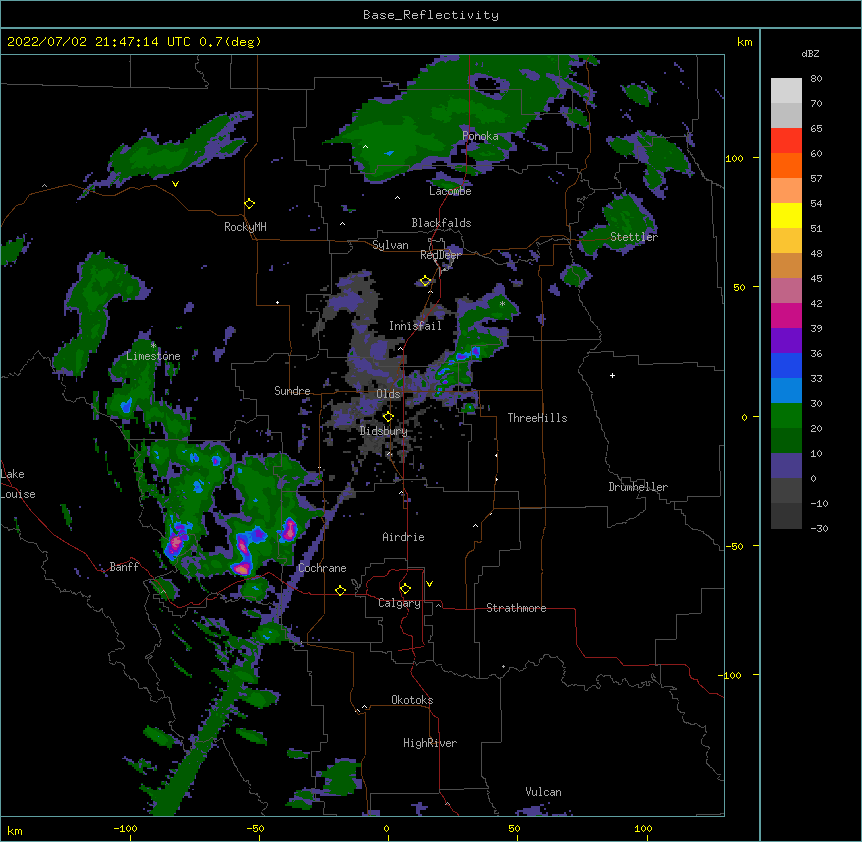
Task: Select the yellow V marker northwest of RockyMH
Action: coord(175,184)
